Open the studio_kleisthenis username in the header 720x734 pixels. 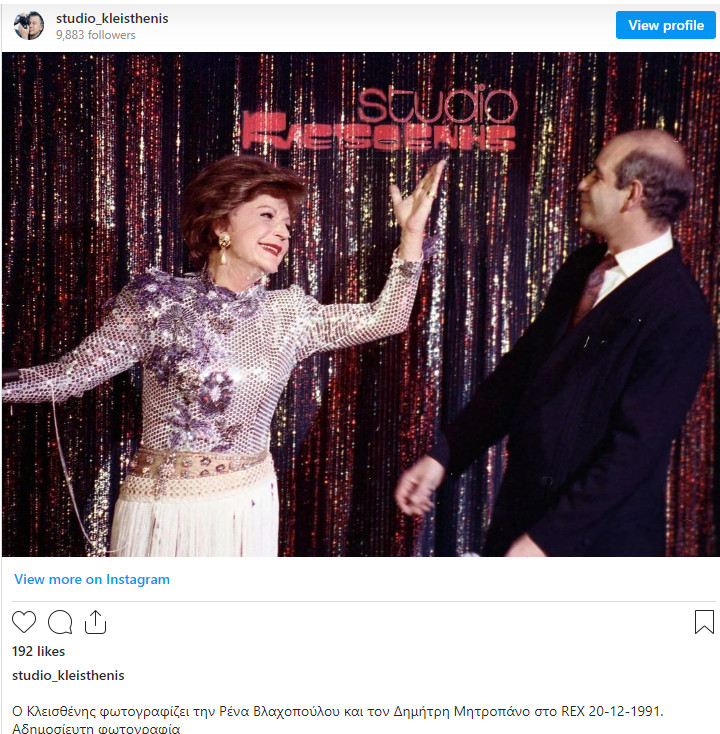point(112,19)
